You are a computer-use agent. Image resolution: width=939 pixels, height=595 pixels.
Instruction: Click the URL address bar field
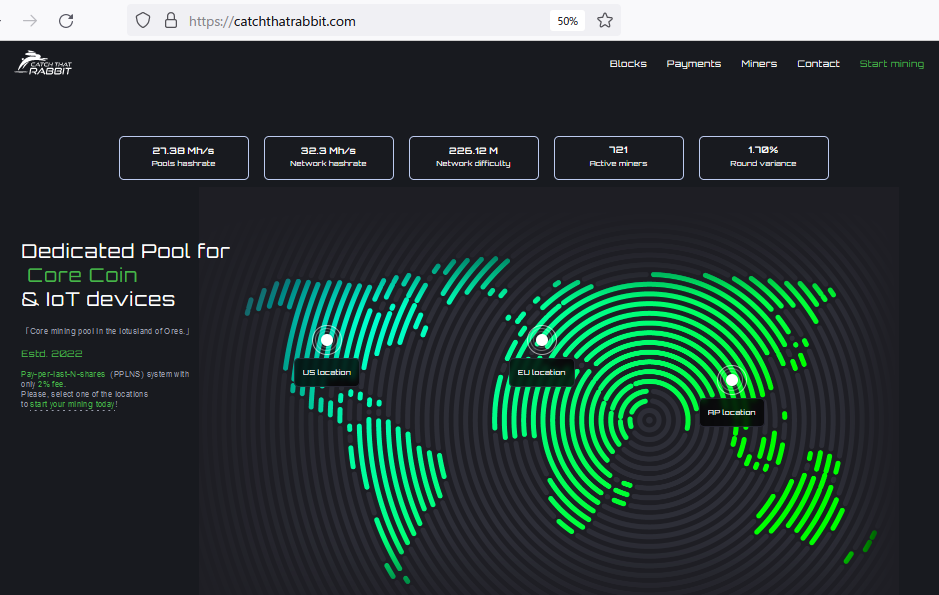coord(360,21)
